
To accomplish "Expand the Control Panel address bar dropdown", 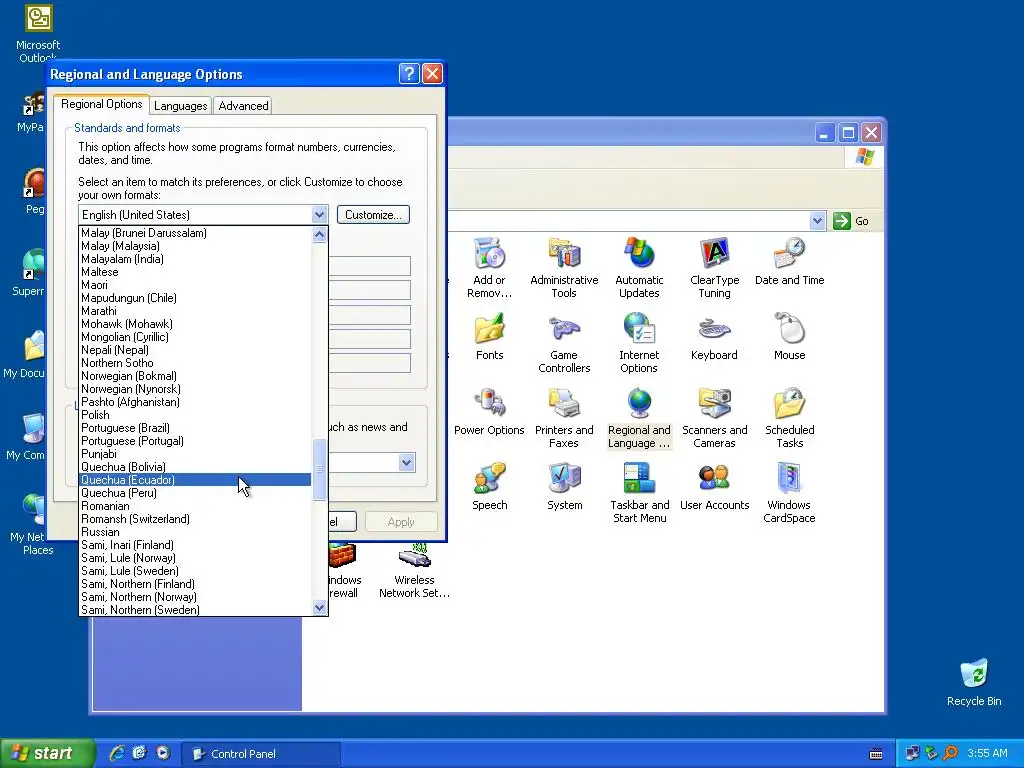I will (817, 221).
